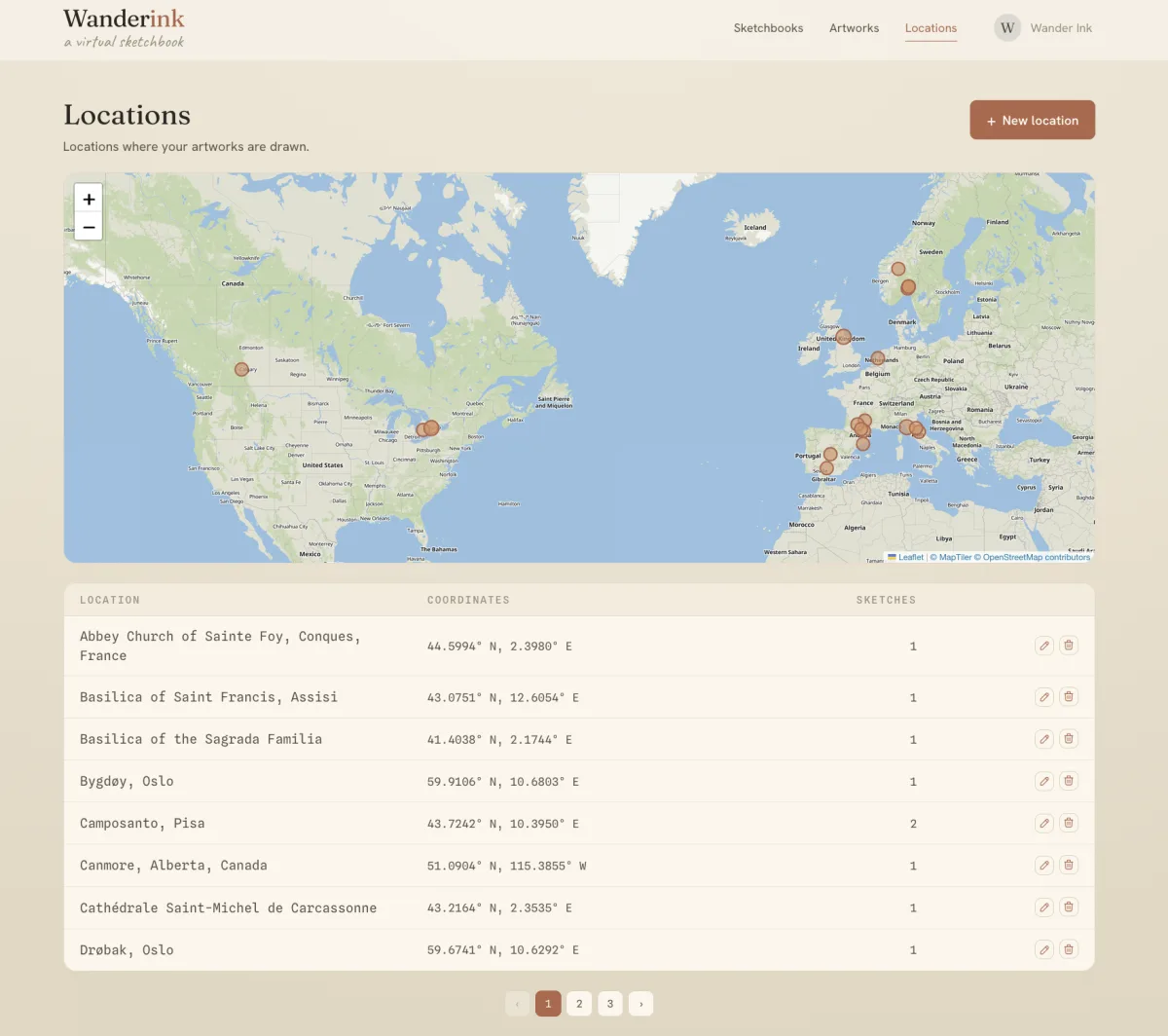The image size is (1168, 1036).
Task: Open the Sketchbooks tab
Action: point(768,28)
